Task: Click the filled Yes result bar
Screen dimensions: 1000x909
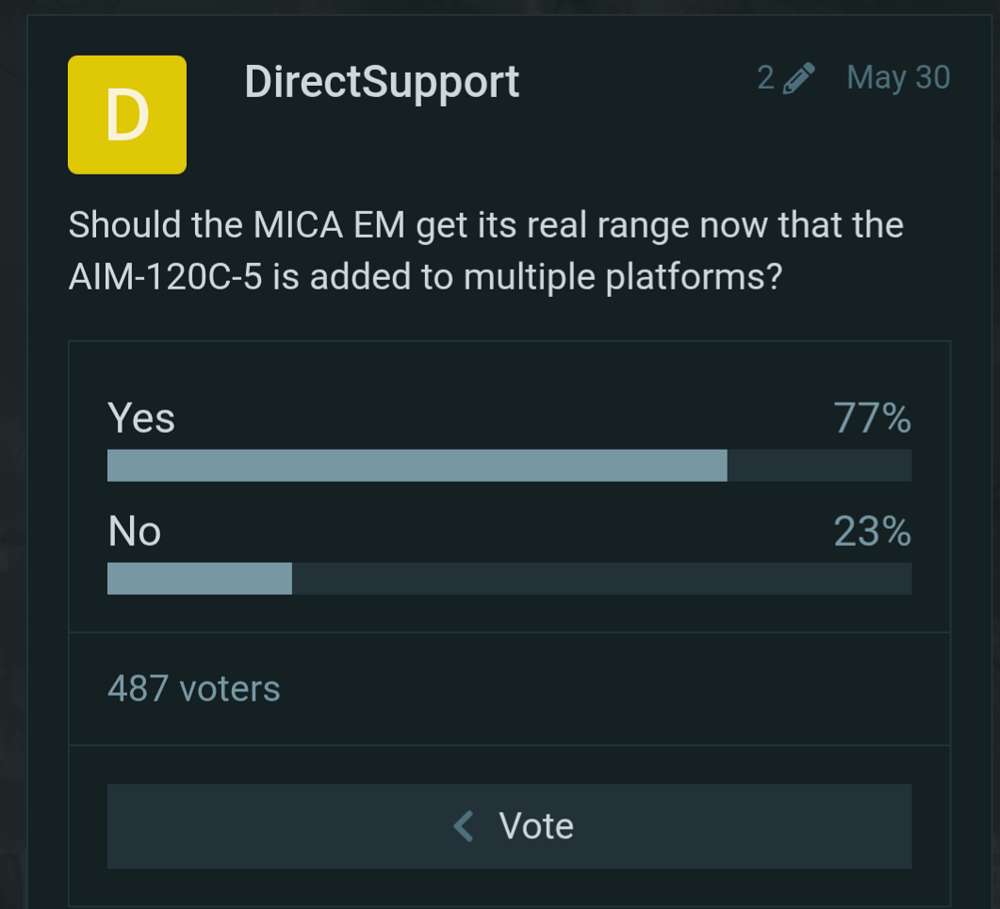Action: click(417, 466)
